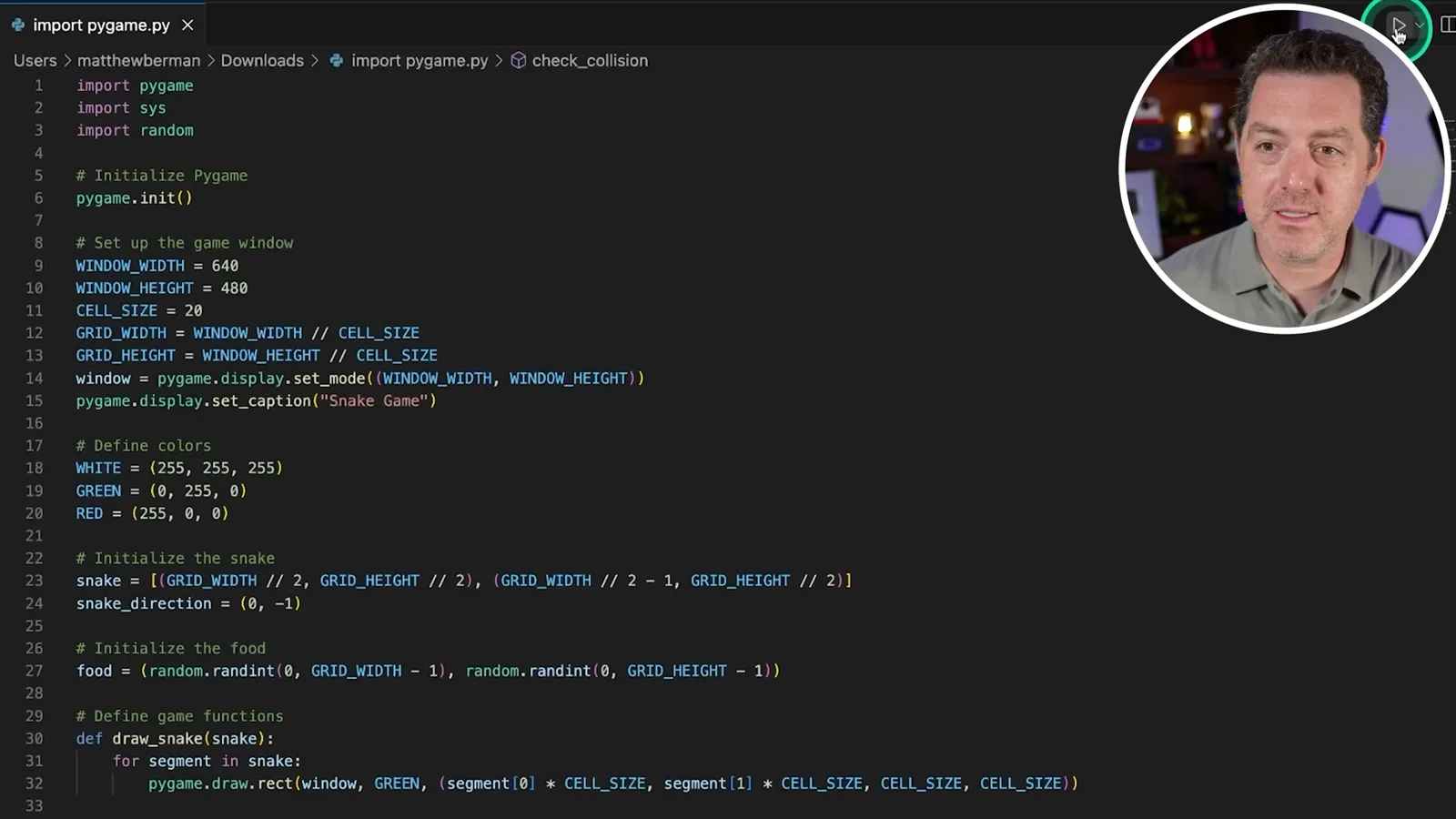Open Downloads breadcrumb segment
The width and height of the screenshot is (1456, 819).
click(x=262, y=61)
